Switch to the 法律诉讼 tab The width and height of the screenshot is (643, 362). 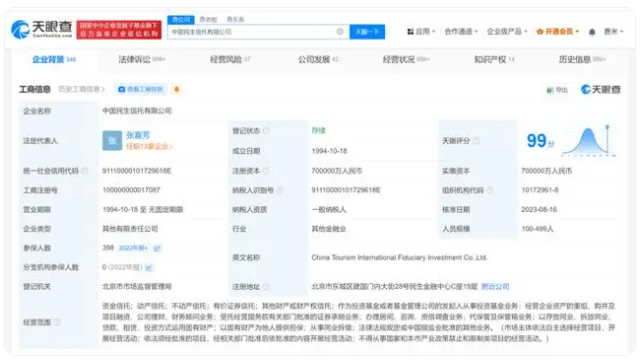[x=141, y=59]
